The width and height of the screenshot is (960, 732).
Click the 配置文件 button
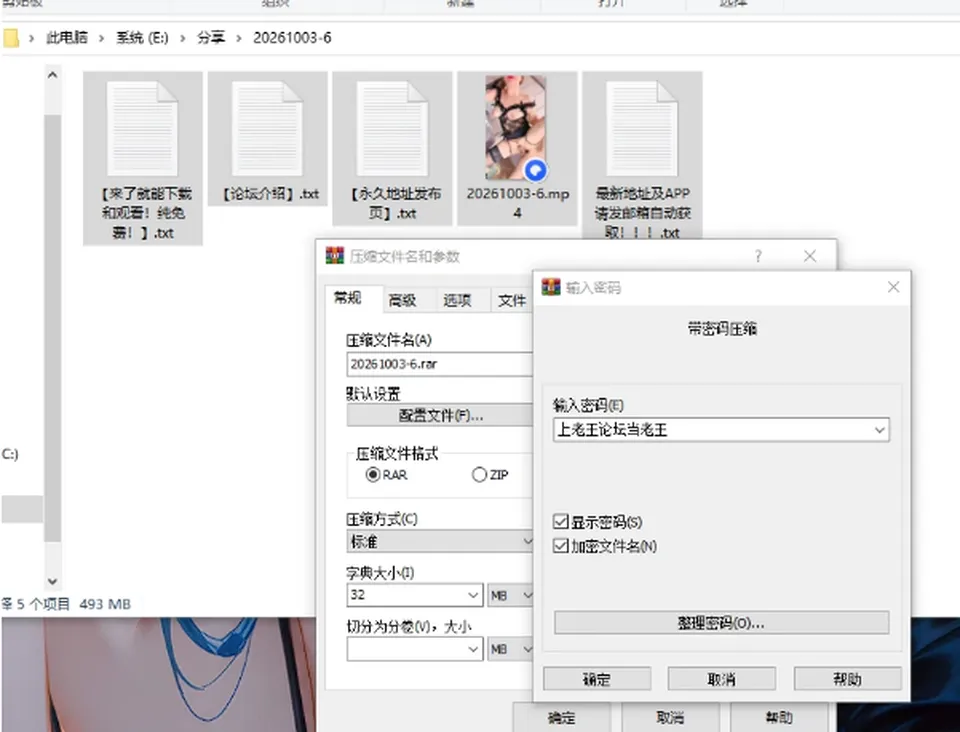click(x=440, y=416)
